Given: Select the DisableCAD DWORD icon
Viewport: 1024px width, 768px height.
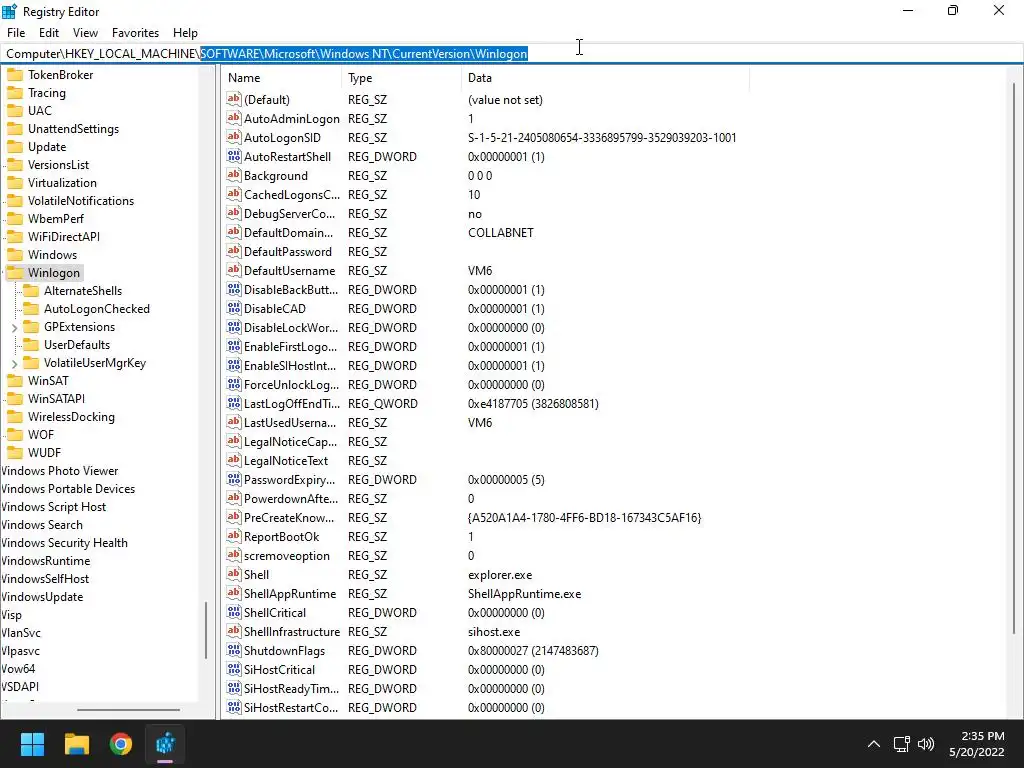Looking at the screenshot, I should (233, 308).
